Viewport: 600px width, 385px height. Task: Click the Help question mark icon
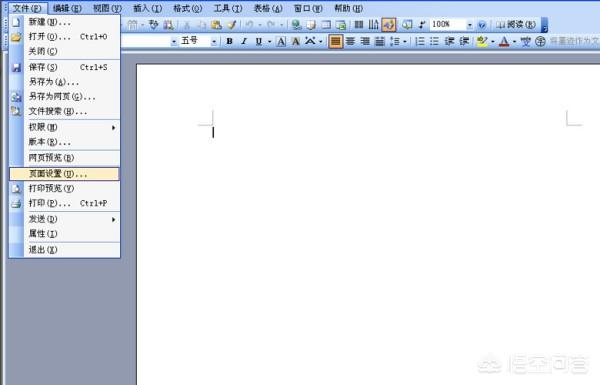(x=482, y=25)
